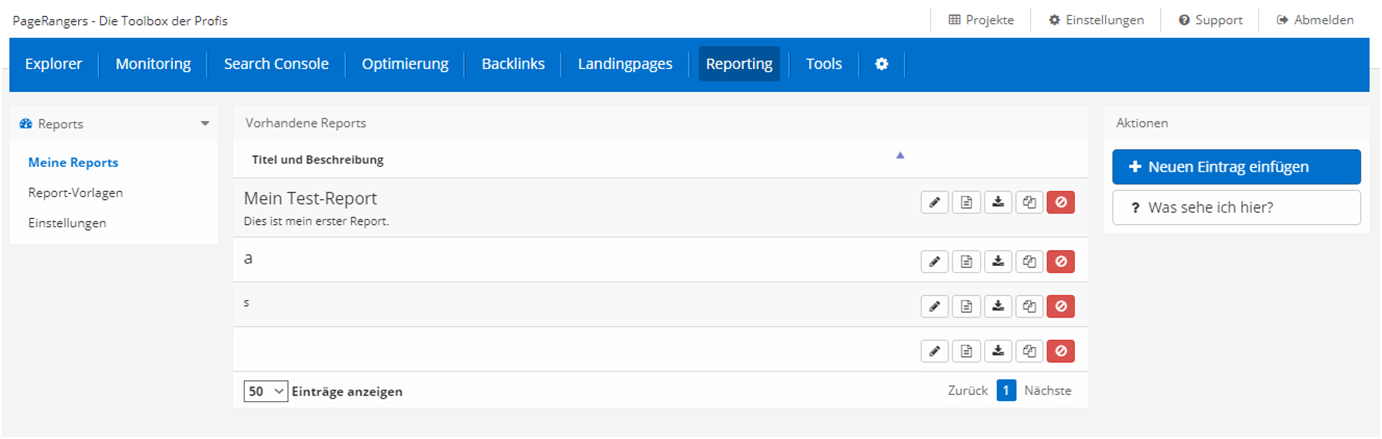Screen dimensions: 1382x439
Task: Sort by the Titel und Beschreibung arrow
Action: point(899,155)
